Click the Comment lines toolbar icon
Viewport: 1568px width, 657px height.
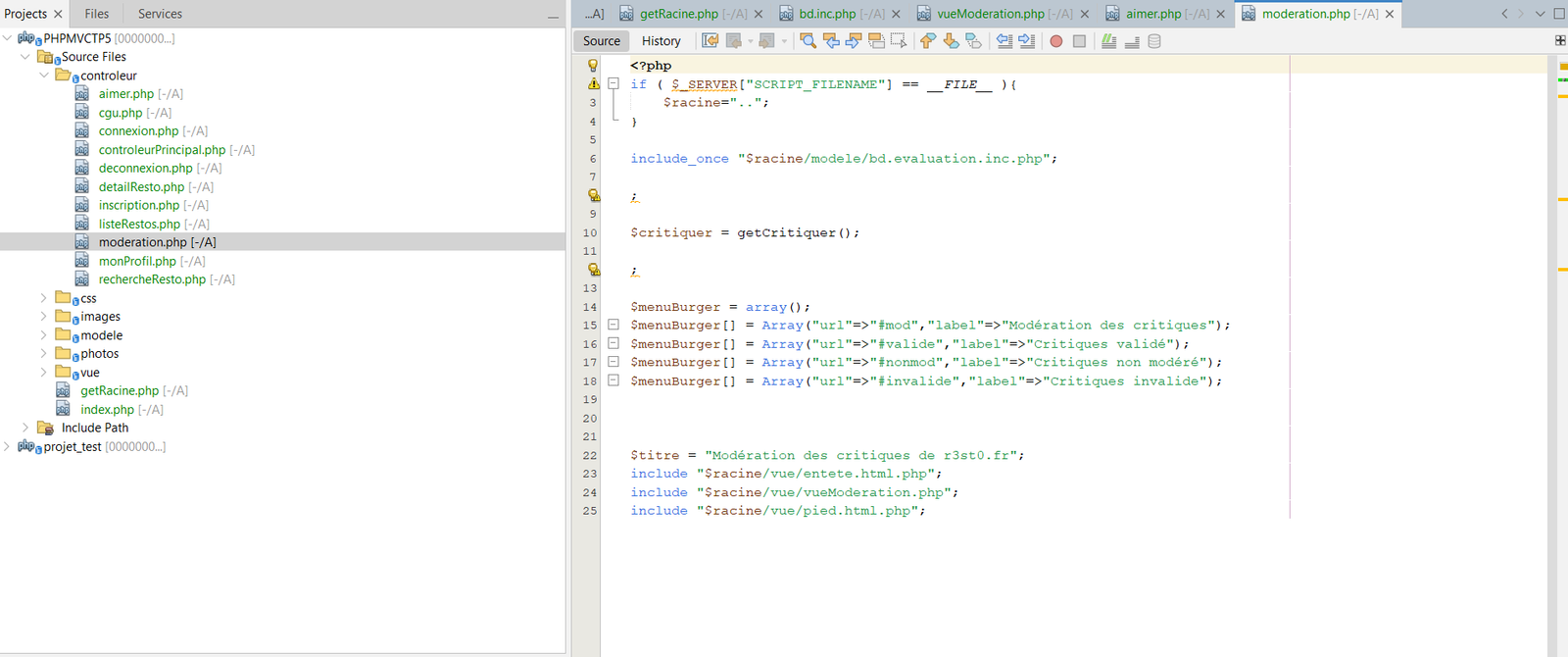[x=1108, y=41]
